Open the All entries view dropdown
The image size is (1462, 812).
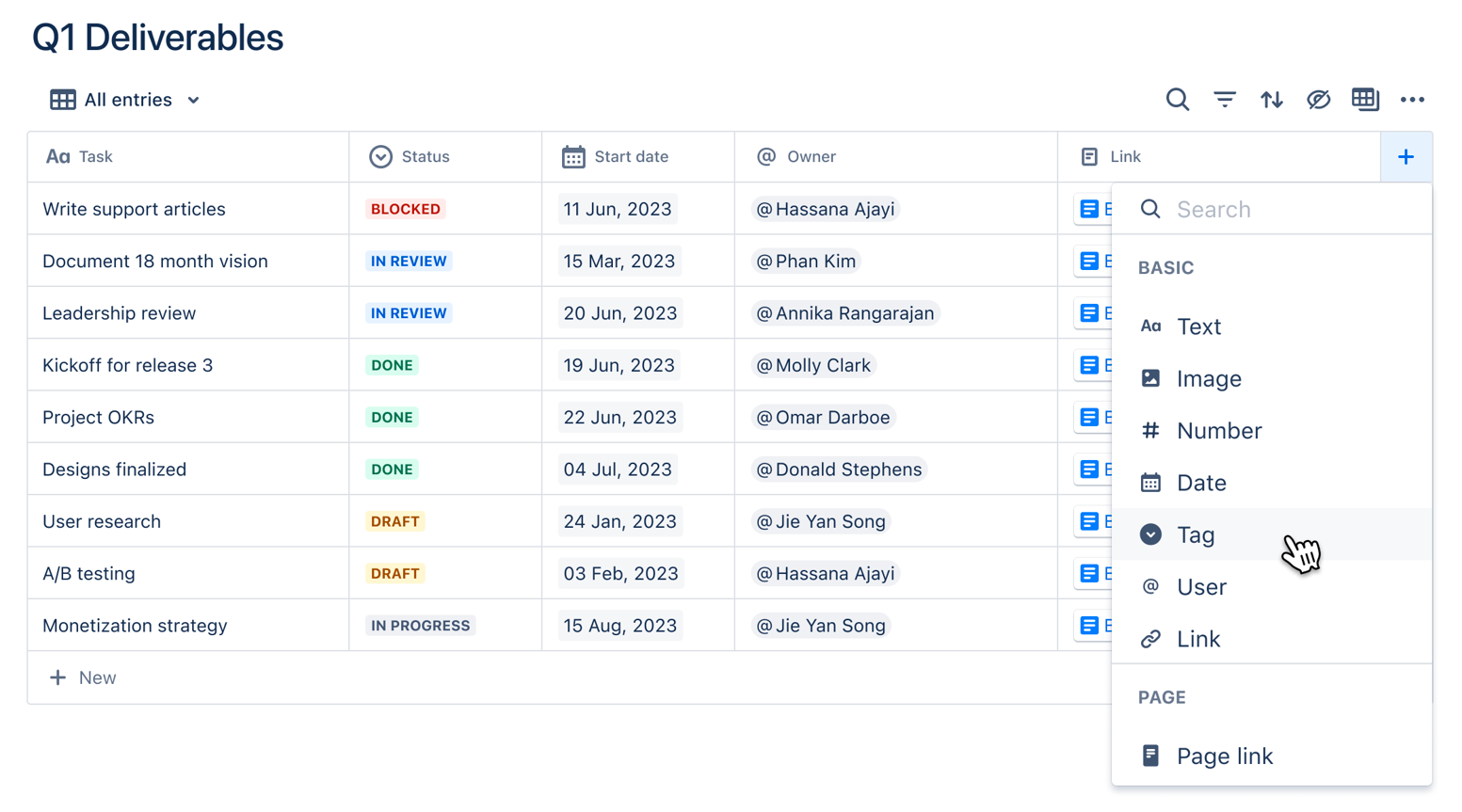pyautogui.click(x=125, y=100)
